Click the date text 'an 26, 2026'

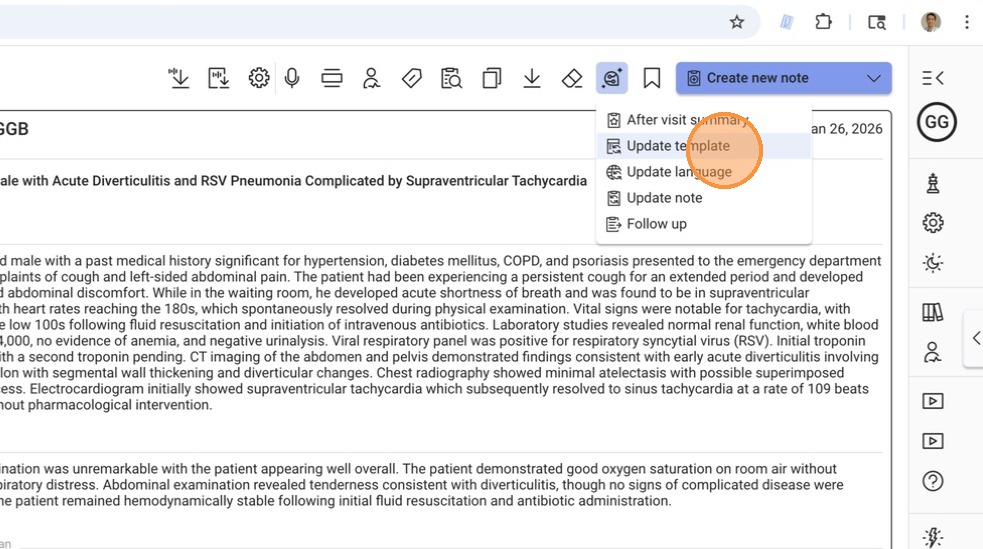(x=847, y=129)
